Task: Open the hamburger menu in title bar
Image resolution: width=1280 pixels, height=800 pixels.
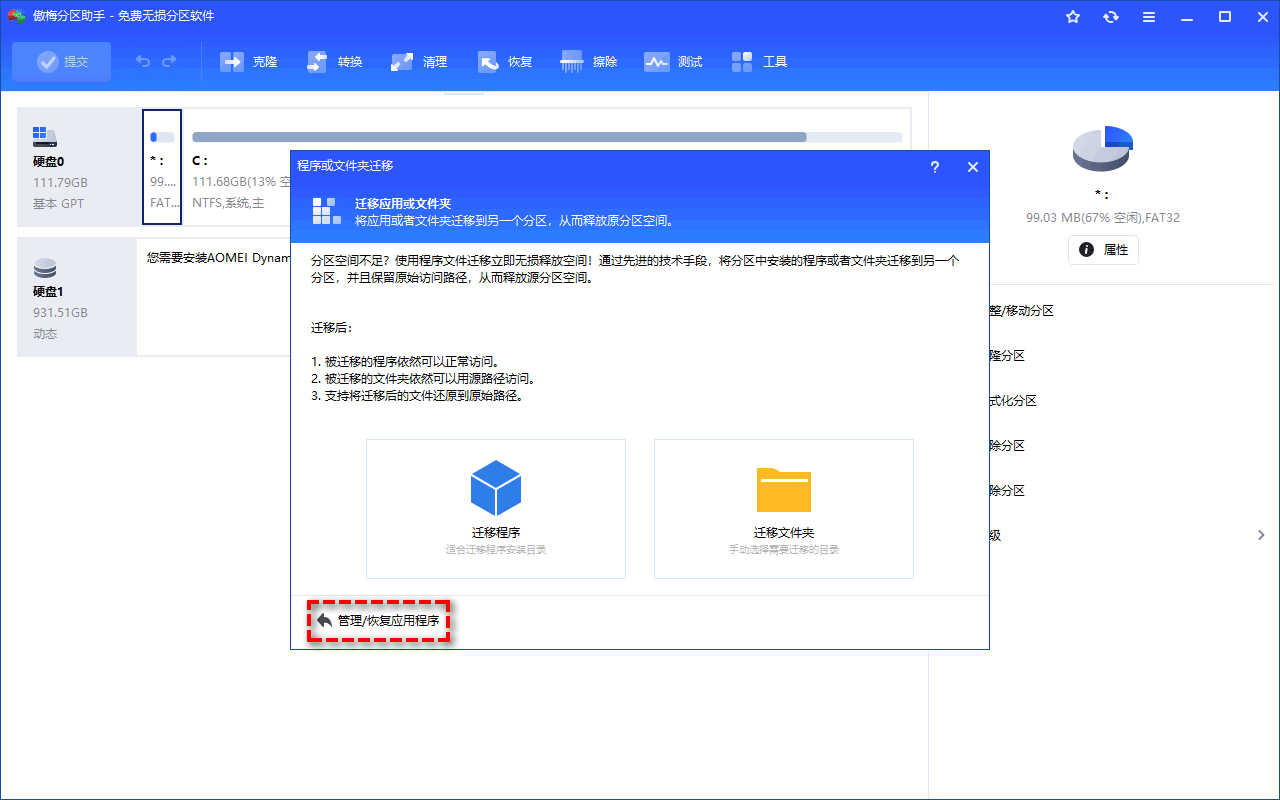Action: tap(1148, 16)
